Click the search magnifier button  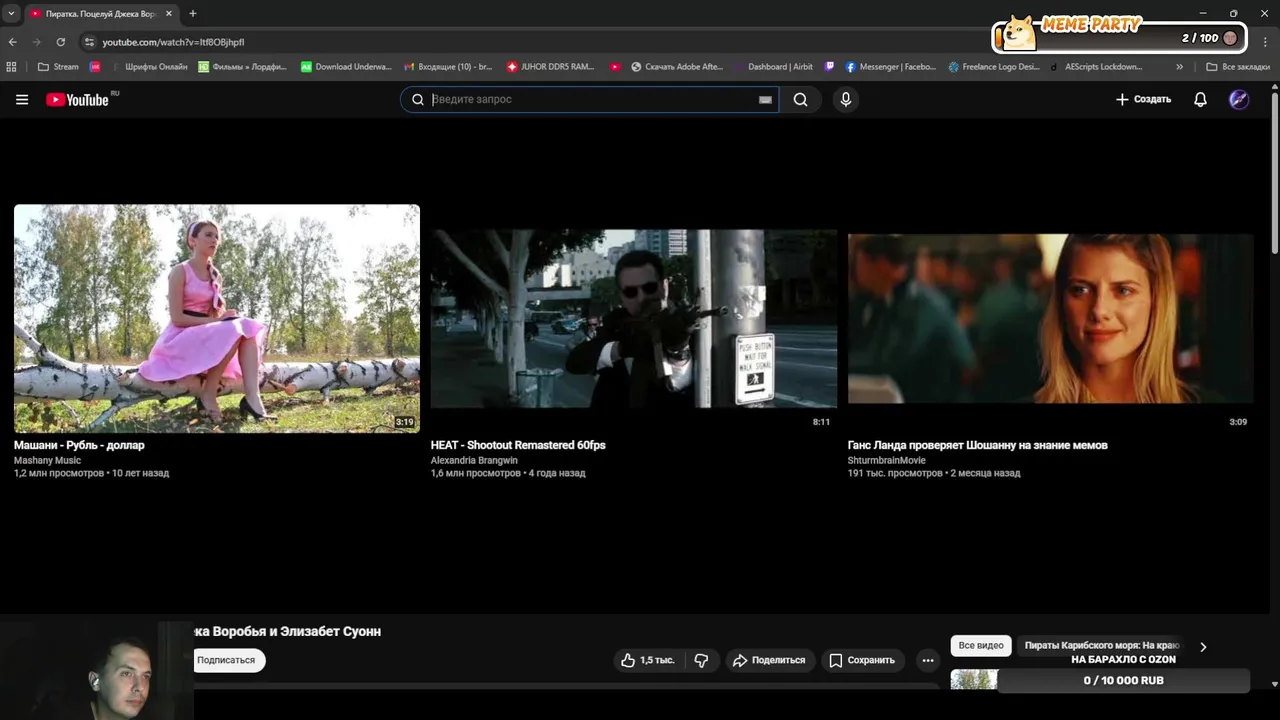(x=800, y=99)
